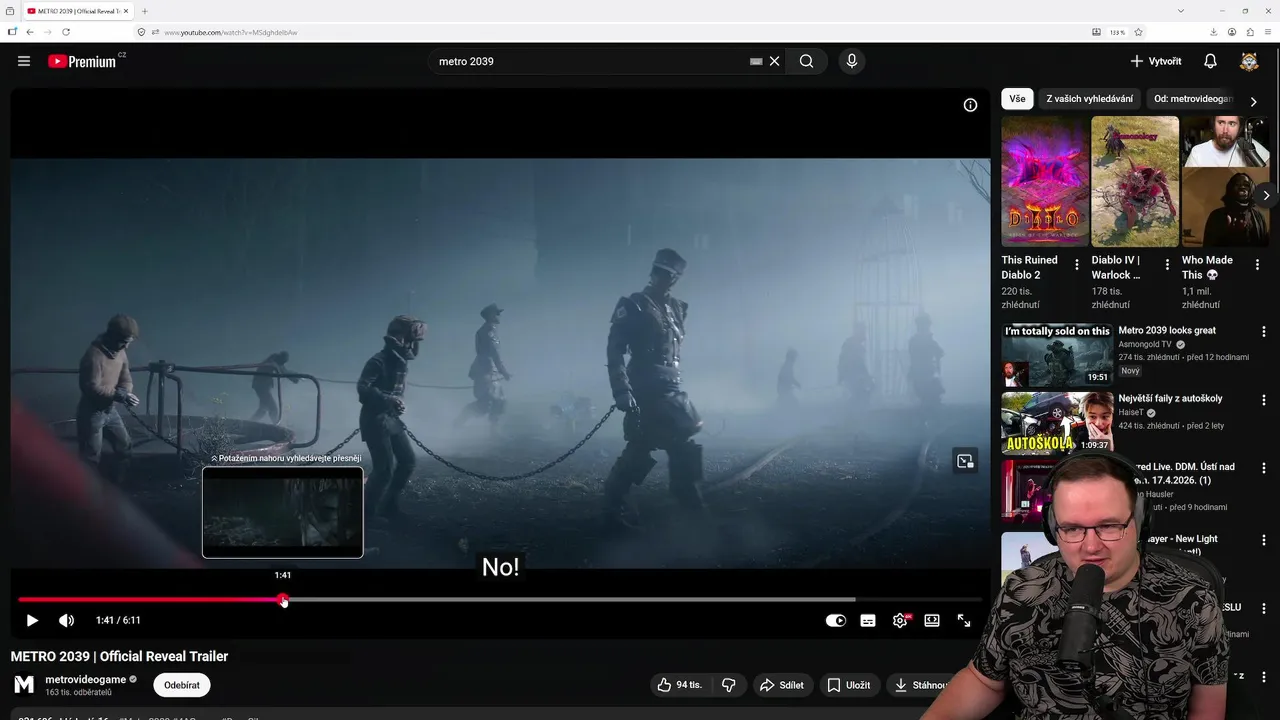
Task: Switch player to theater mode
Action: coord(932,620)
